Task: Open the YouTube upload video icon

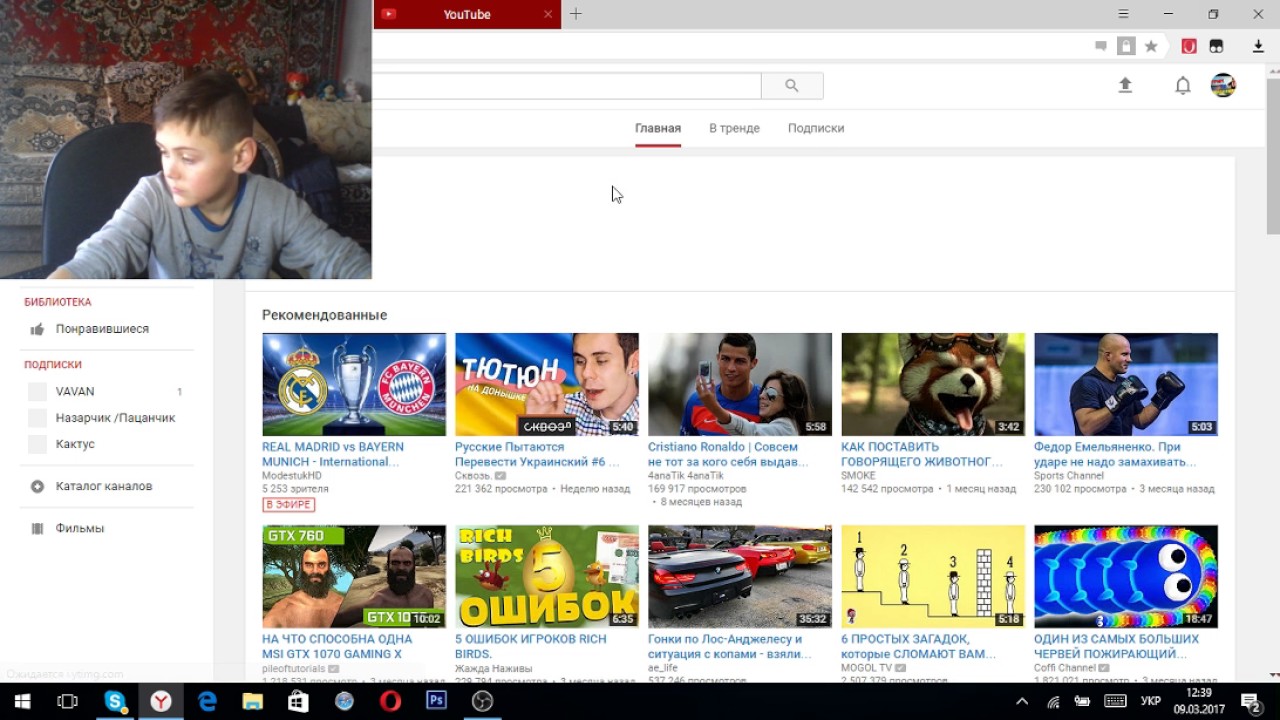Action: pyautogui.click(x=1125, y=85)
